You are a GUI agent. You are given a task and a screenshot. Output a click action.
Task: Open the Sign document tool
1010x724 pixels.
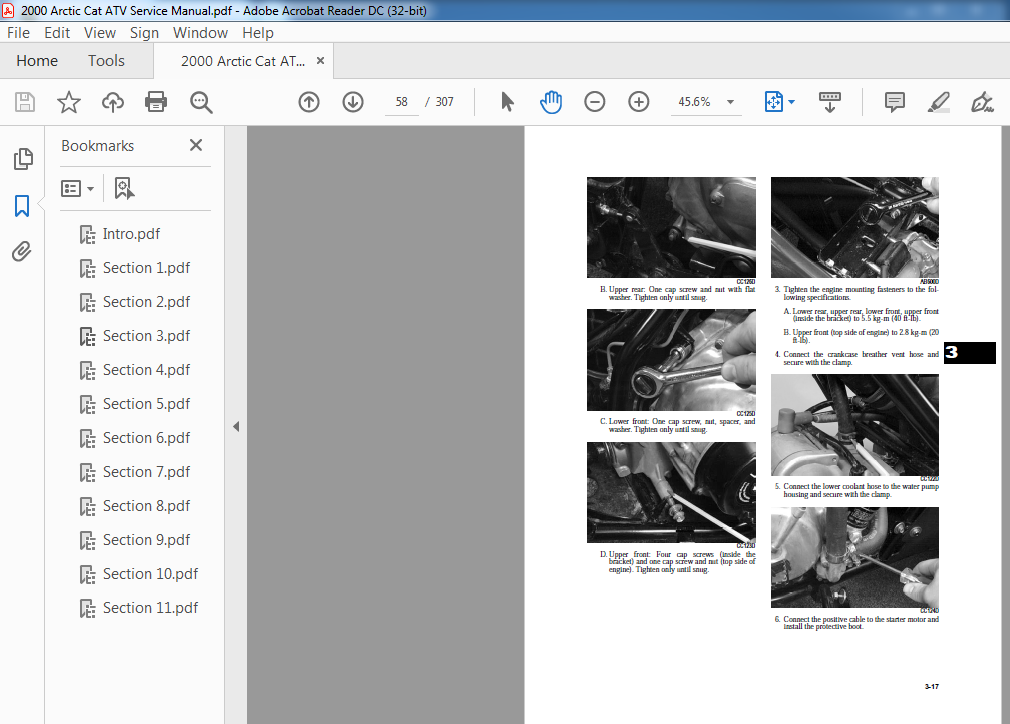pos(982,102)
